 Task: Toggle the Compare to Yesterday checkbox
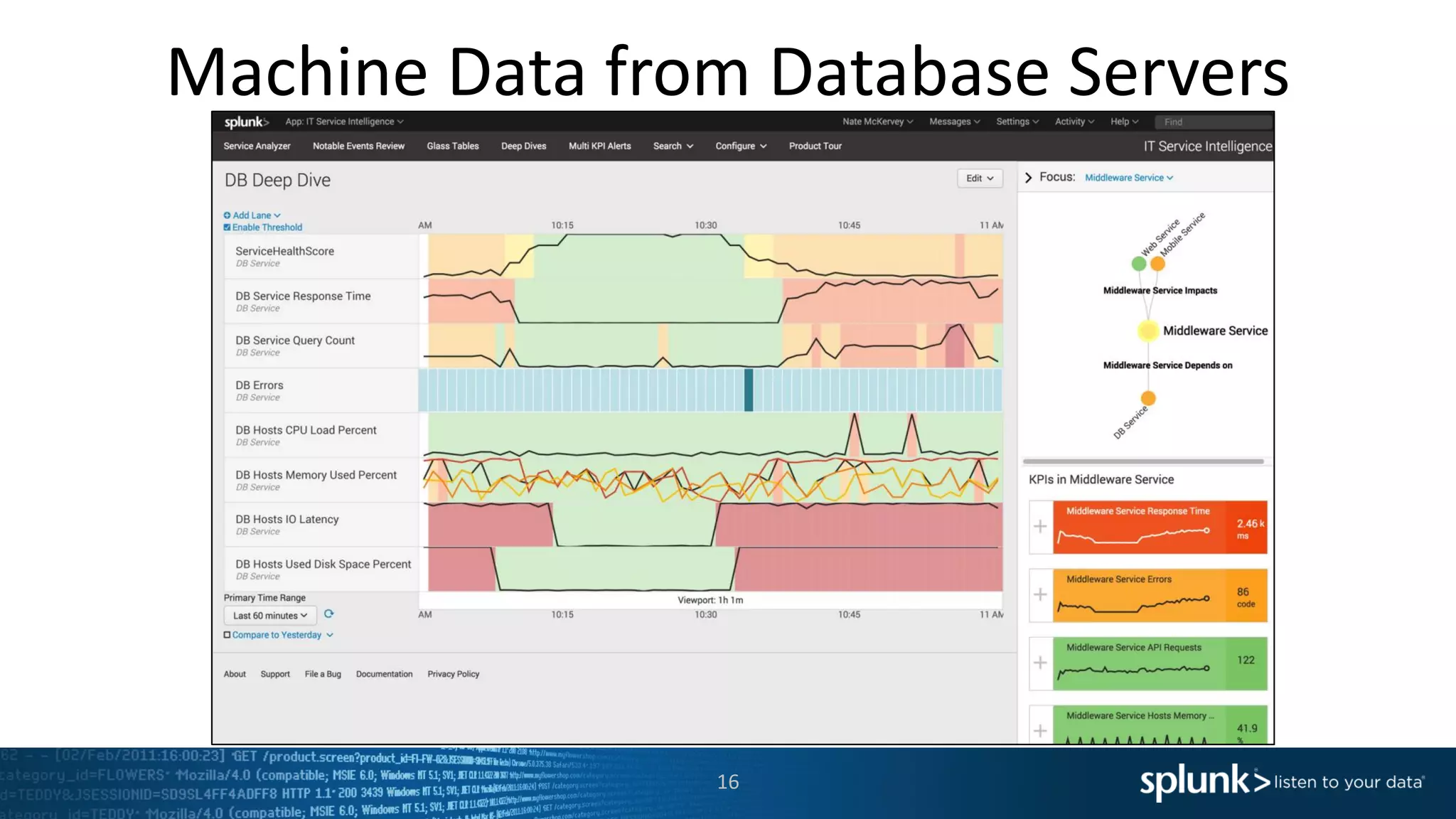(227, 635)
